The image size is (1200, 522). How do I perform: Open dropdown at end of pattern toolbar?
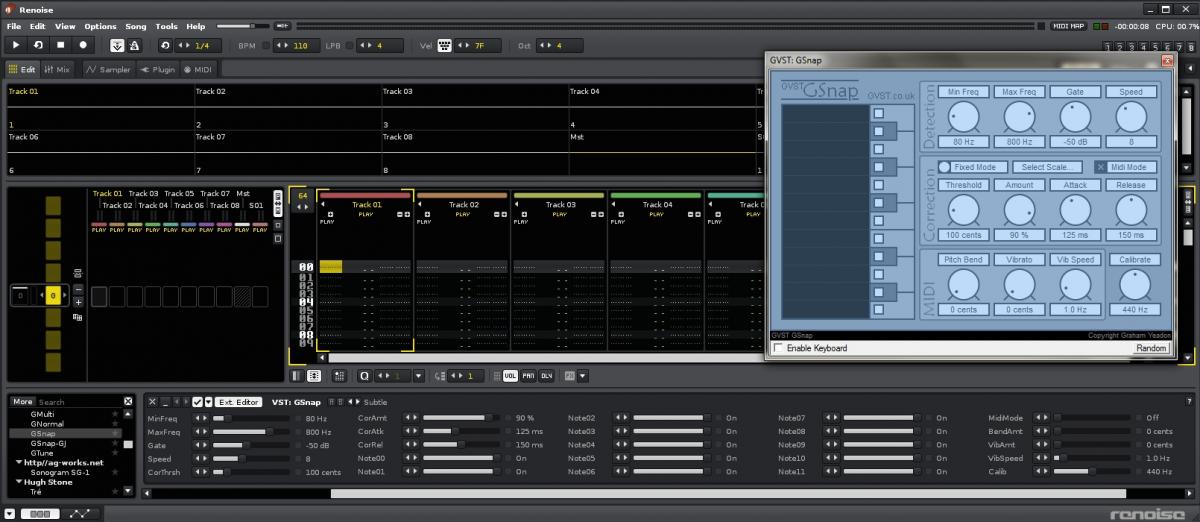click(x=583, y=376)
